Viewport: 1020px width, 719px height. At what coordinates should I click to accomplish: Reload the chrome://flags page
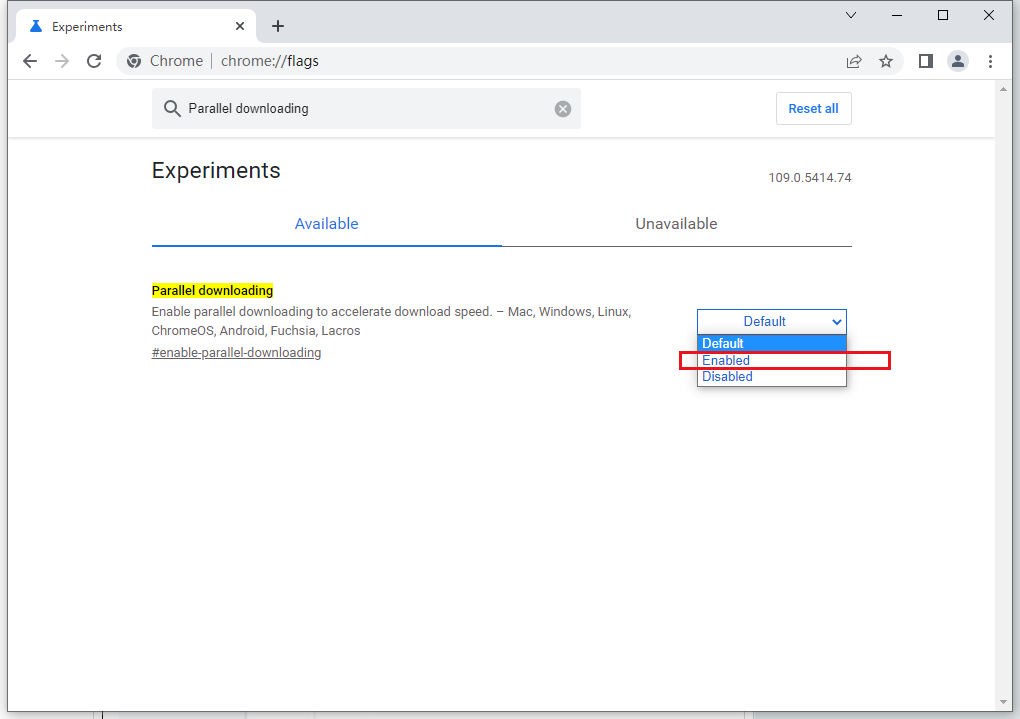coord(94,61)
